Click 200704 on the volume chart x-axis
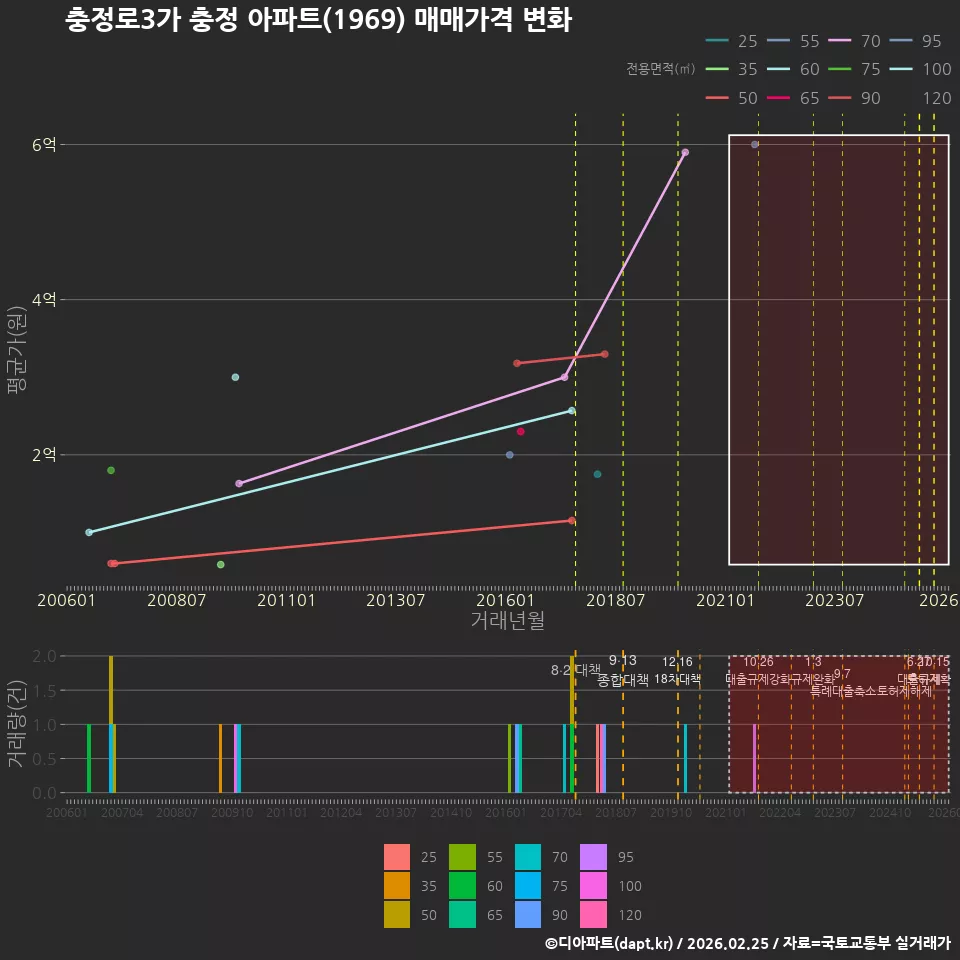 click(x=122, y=812)
